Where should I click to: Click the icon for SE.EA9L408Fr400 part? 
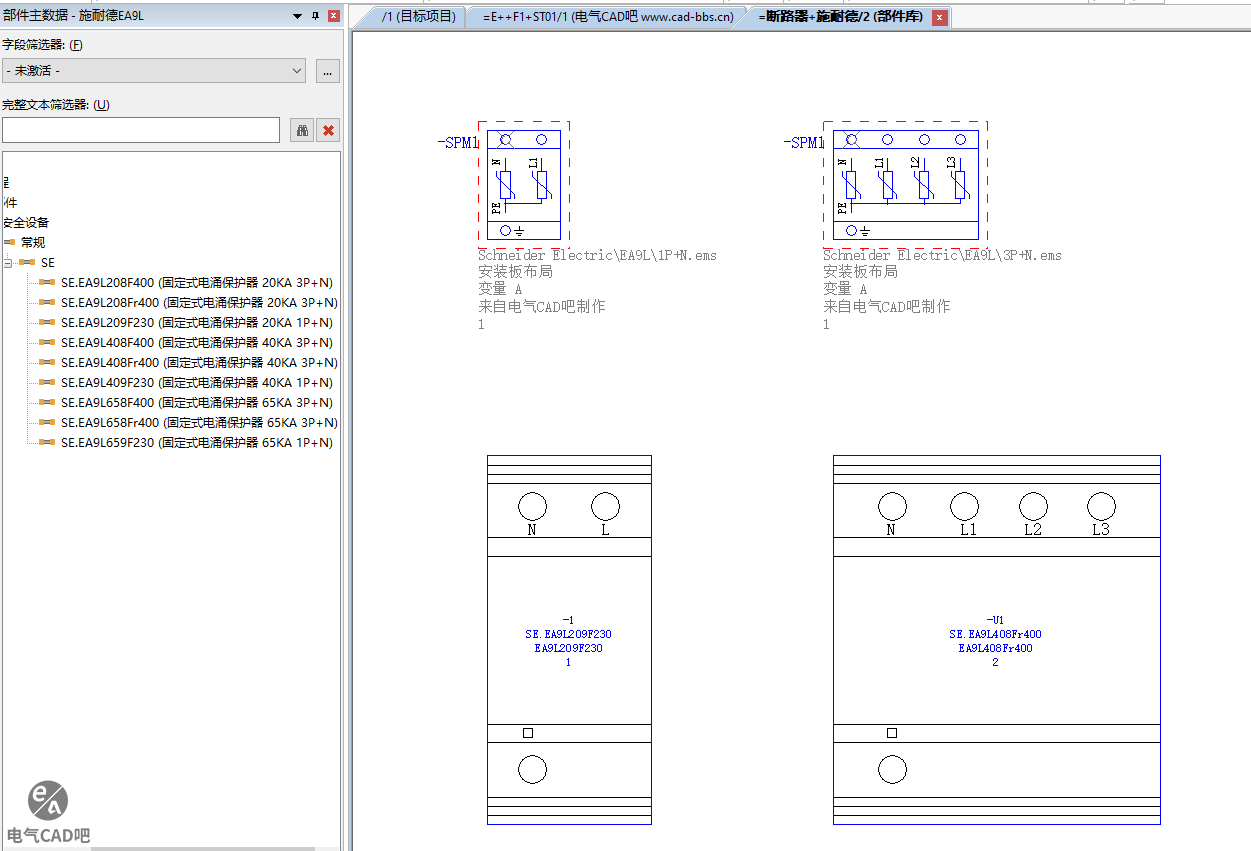(x=47, y=363)
